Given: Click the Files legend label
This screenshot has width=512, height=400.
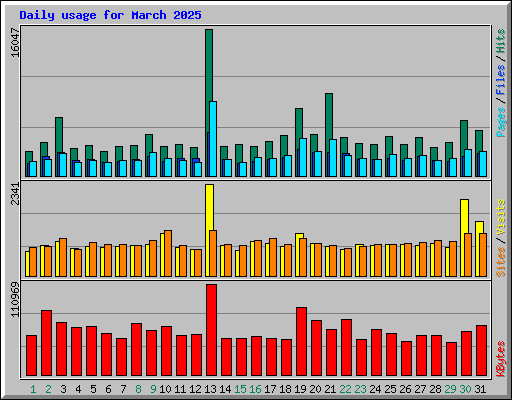Looking at the screenshot, I should coord(501,80).
